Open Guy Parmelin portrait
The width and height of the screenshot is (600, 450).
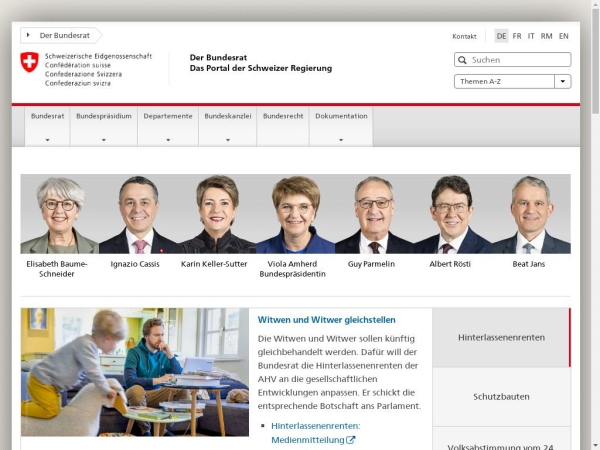[x=374, y=214]
